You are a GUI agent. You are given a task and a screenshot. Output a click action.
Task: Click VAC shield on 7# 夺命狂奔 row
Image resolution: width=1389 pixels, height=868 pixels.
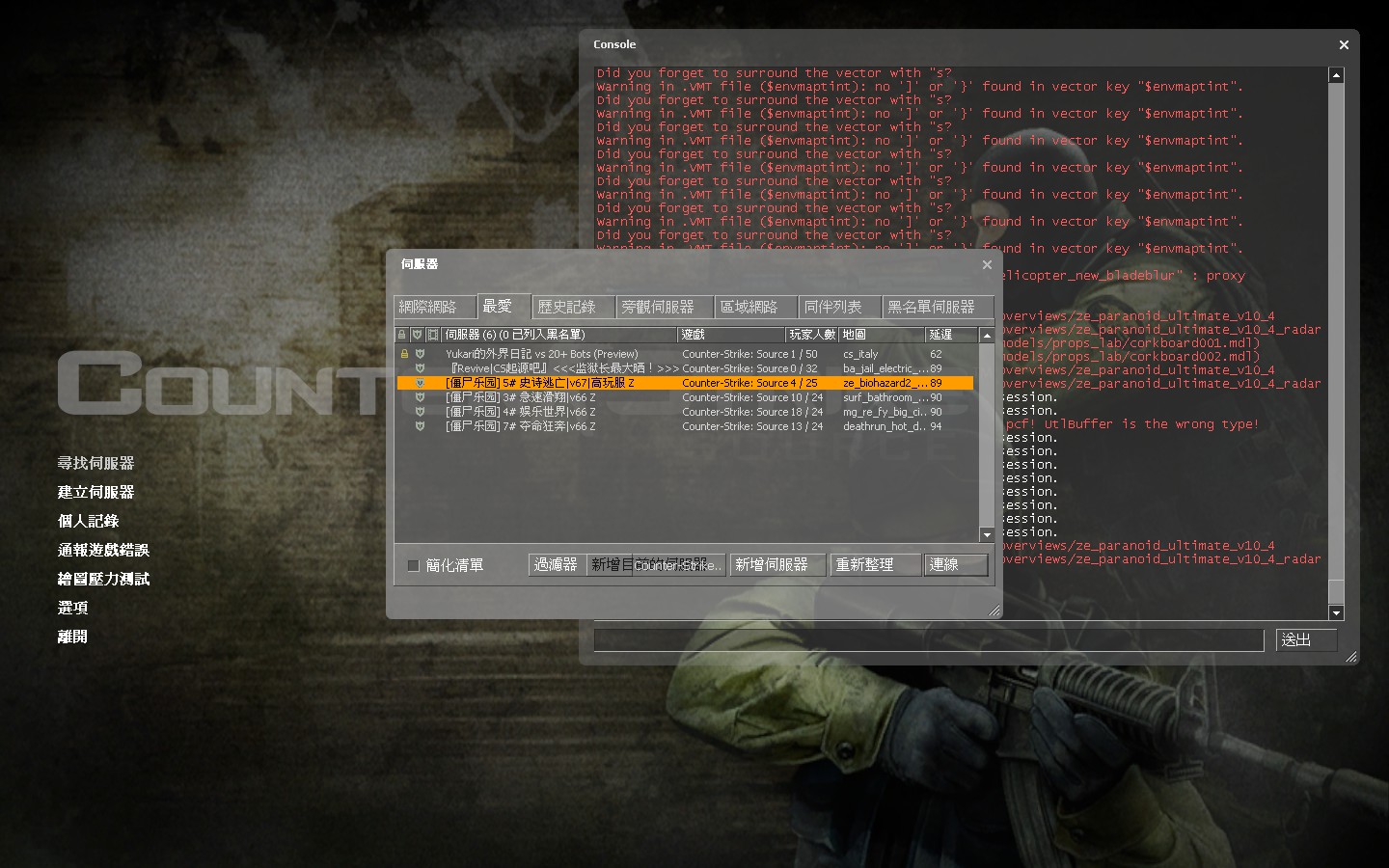420,426
